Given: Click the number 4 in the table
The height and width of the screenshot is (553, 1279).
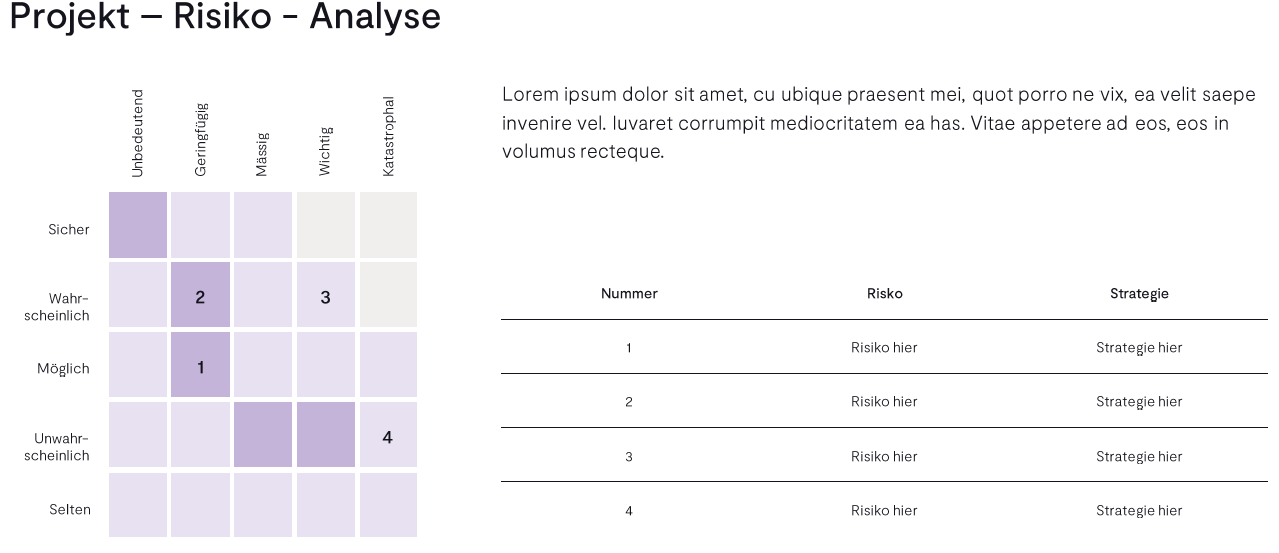Looking at the screenshot, I should click(x=629, y=511).
